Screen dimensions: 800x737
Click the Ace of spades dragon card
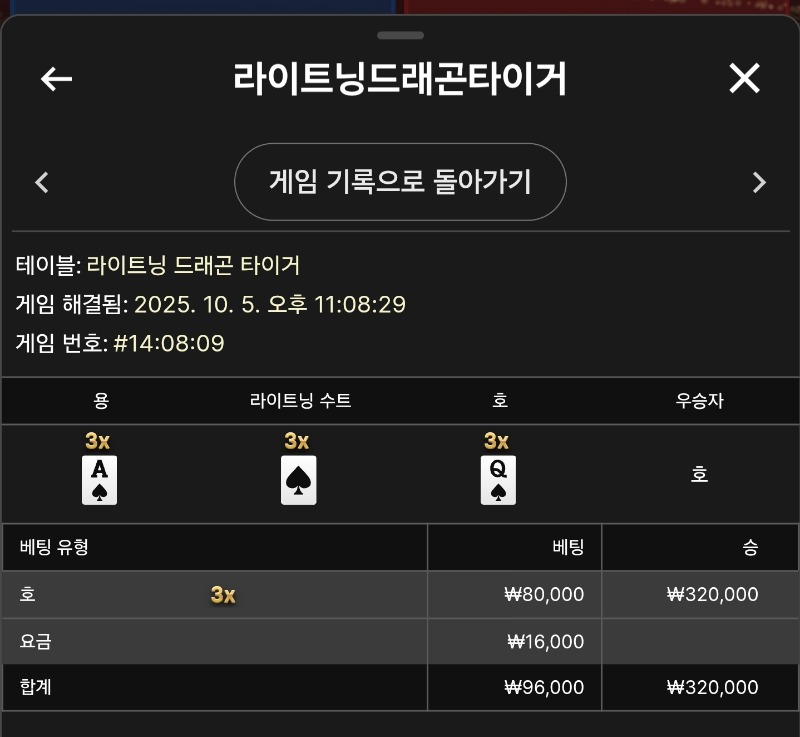tap(99, 480)
